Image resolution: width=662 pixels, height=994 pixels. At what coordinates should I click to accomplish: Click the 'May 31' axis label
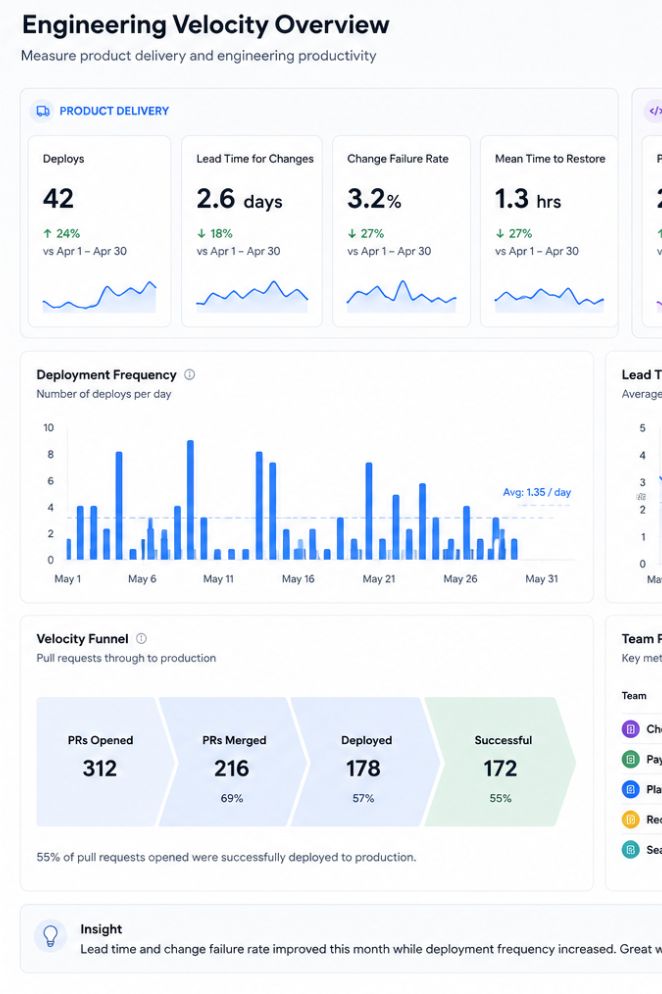point(542,579)
